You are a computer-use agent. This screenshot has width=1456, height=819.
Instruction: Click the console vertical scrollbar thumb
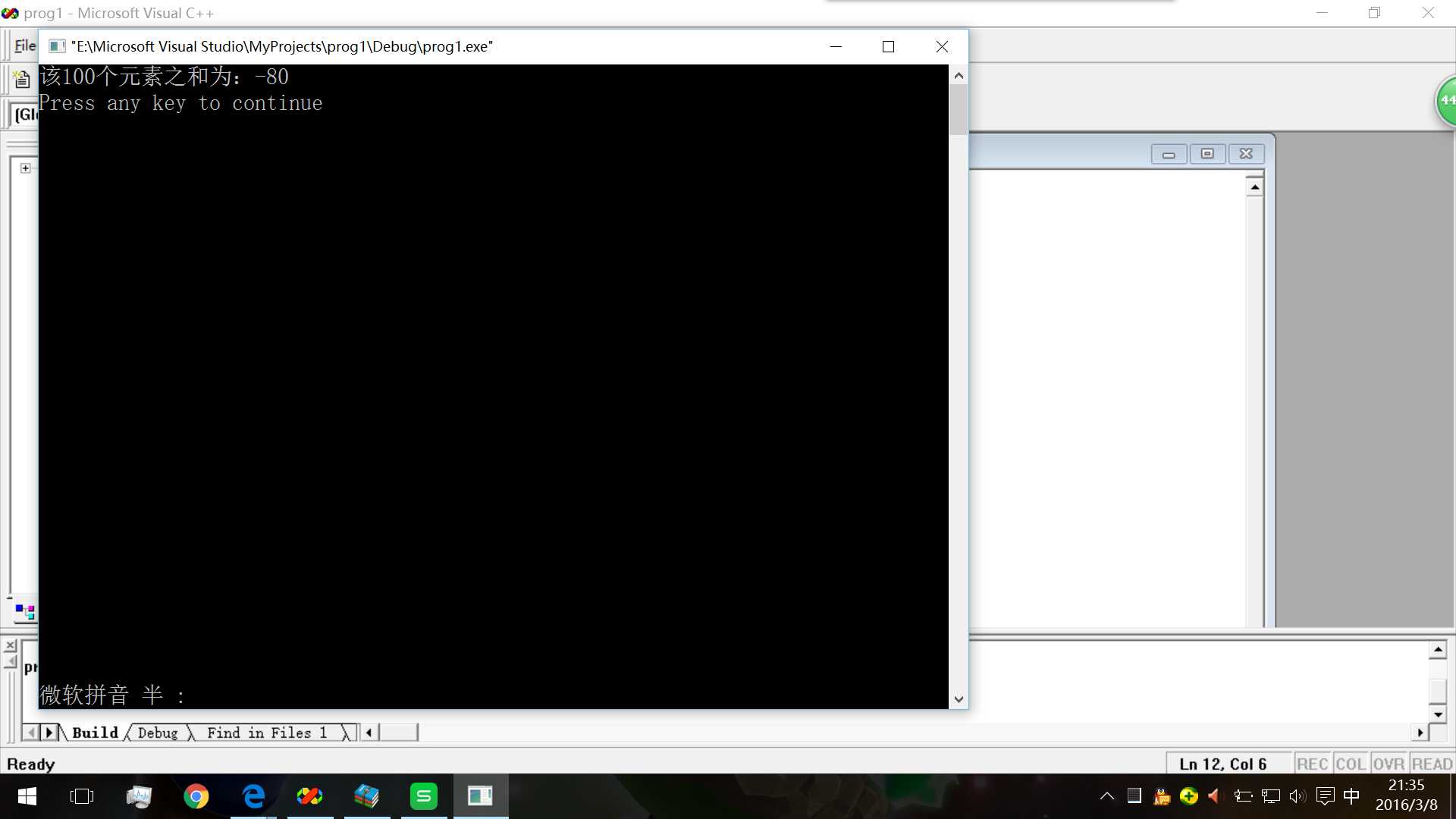959,109
